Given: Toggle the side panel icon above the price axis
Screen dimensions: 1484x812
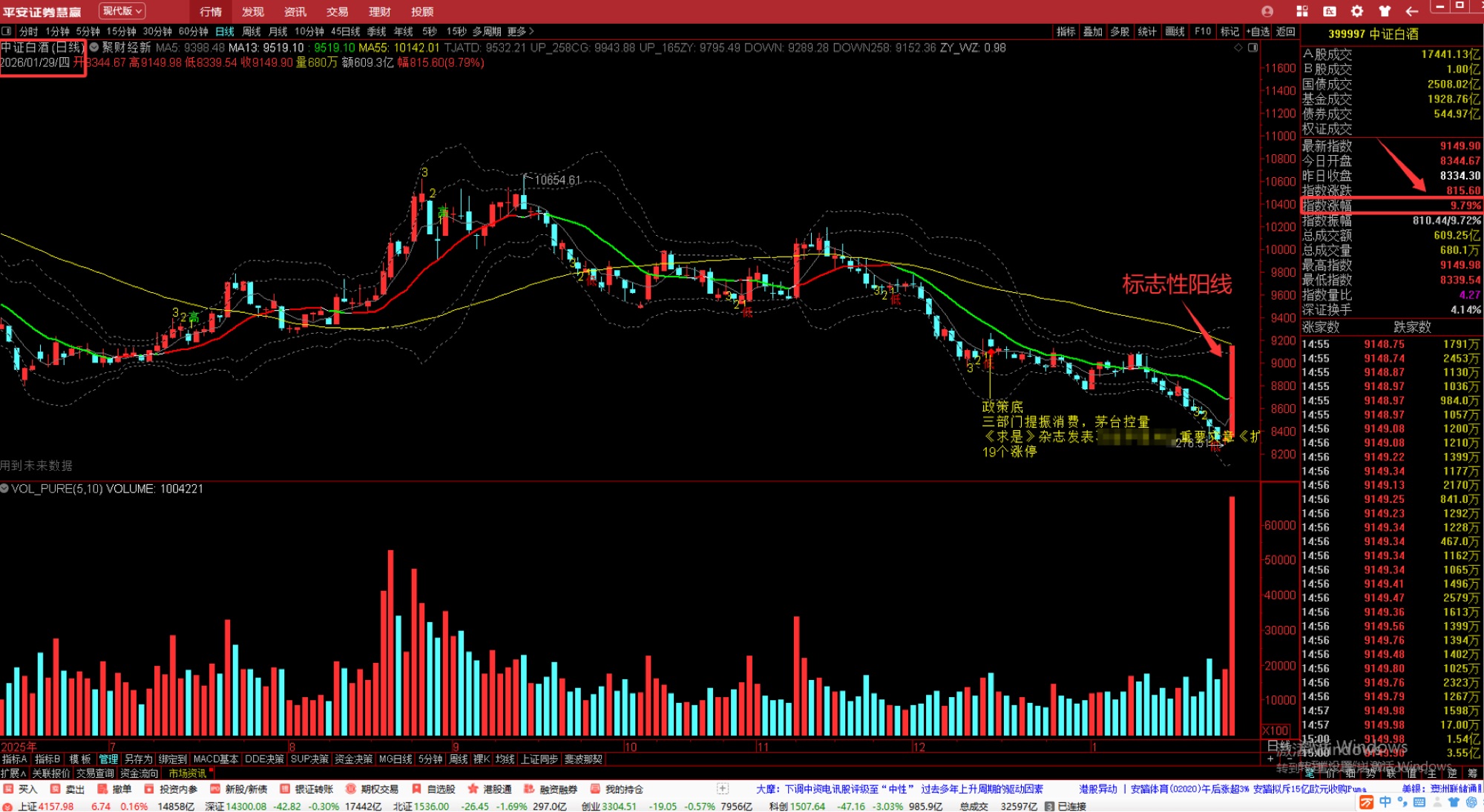Looking at the screenshot, I should (x=1253, y=47).
